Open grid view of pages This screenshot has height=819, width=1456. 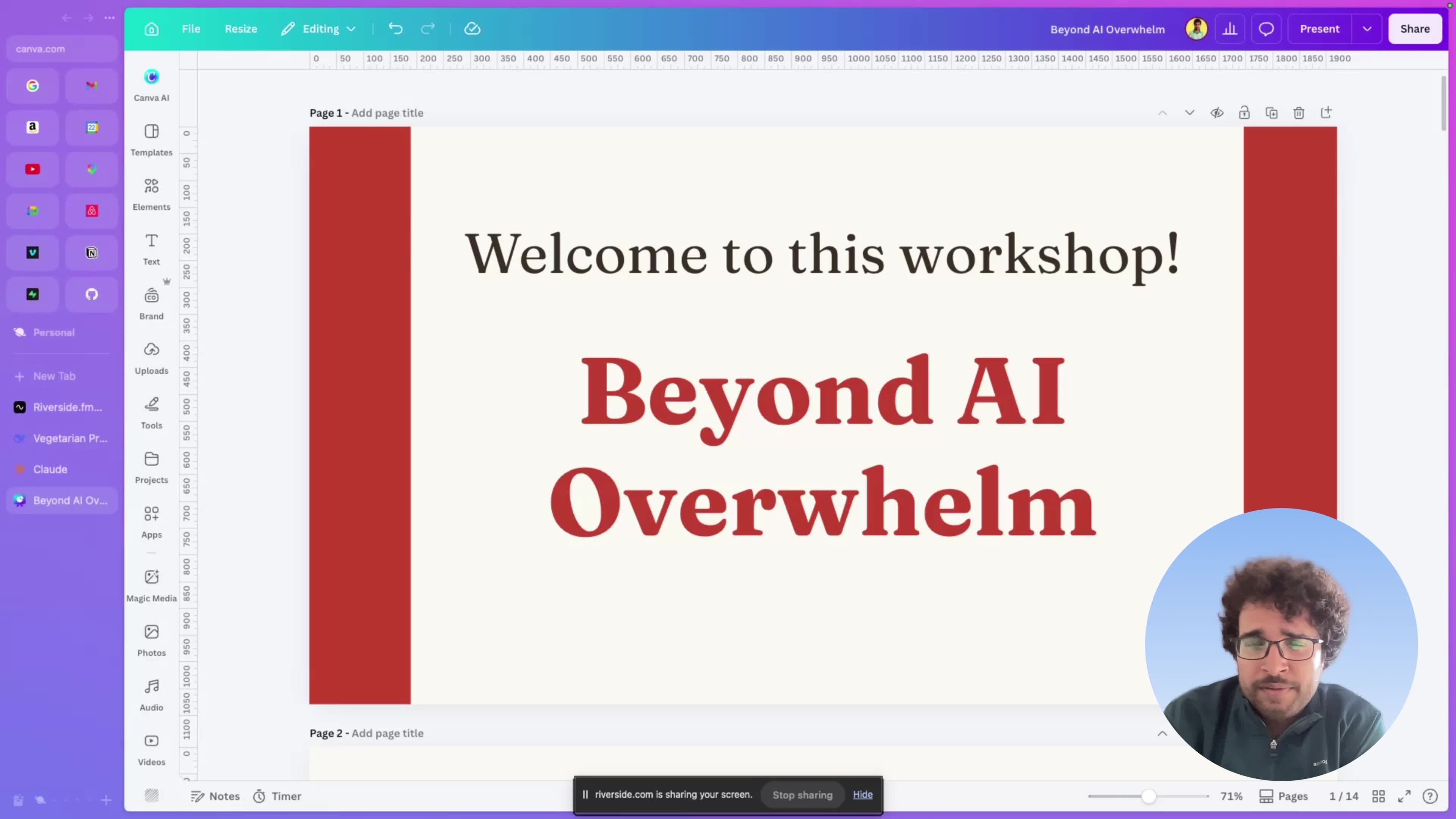(x=1379, y=796)
